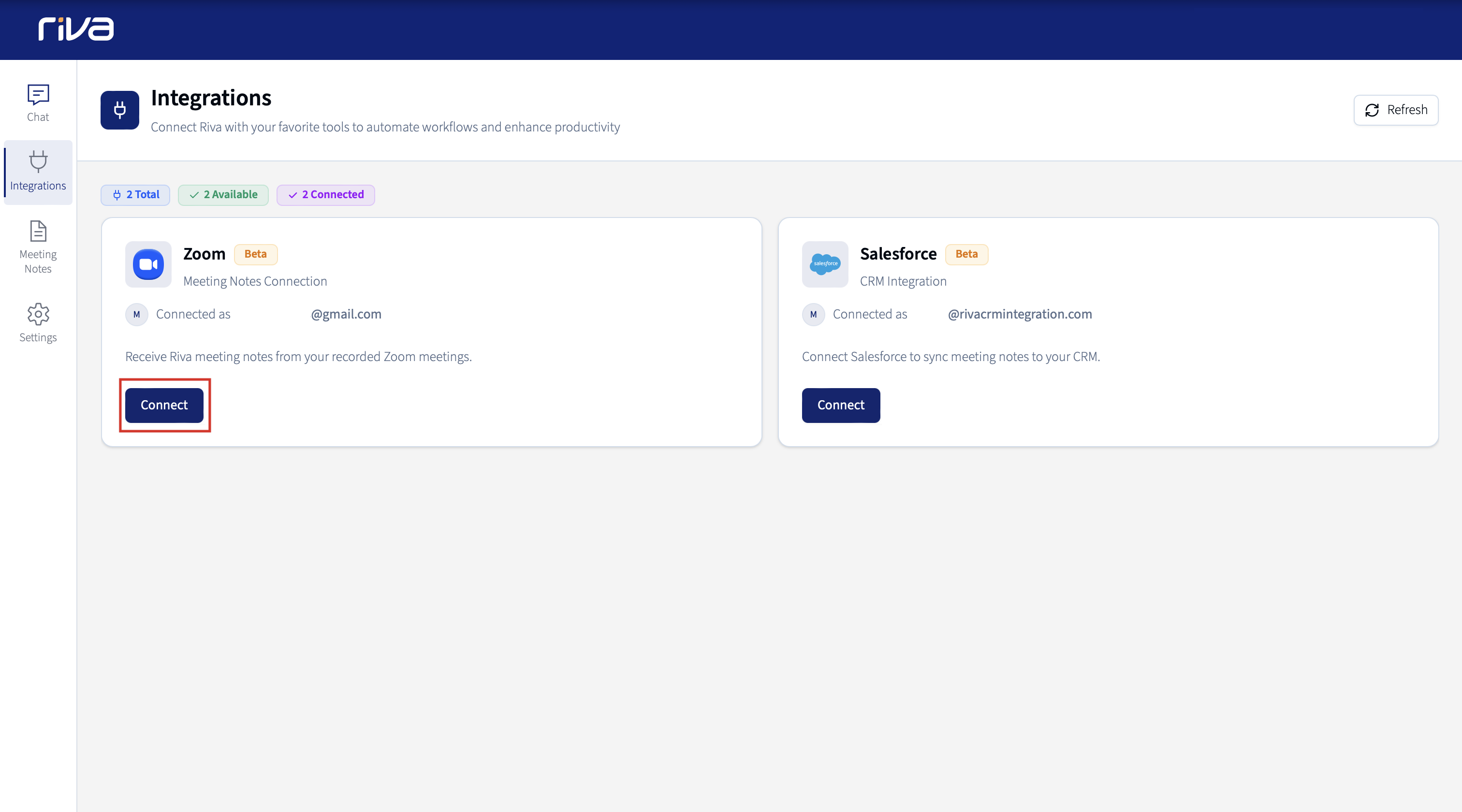Select the 2 Total filter chip
This screenshot has height=812, width=1462.
[x=136, y=195]
